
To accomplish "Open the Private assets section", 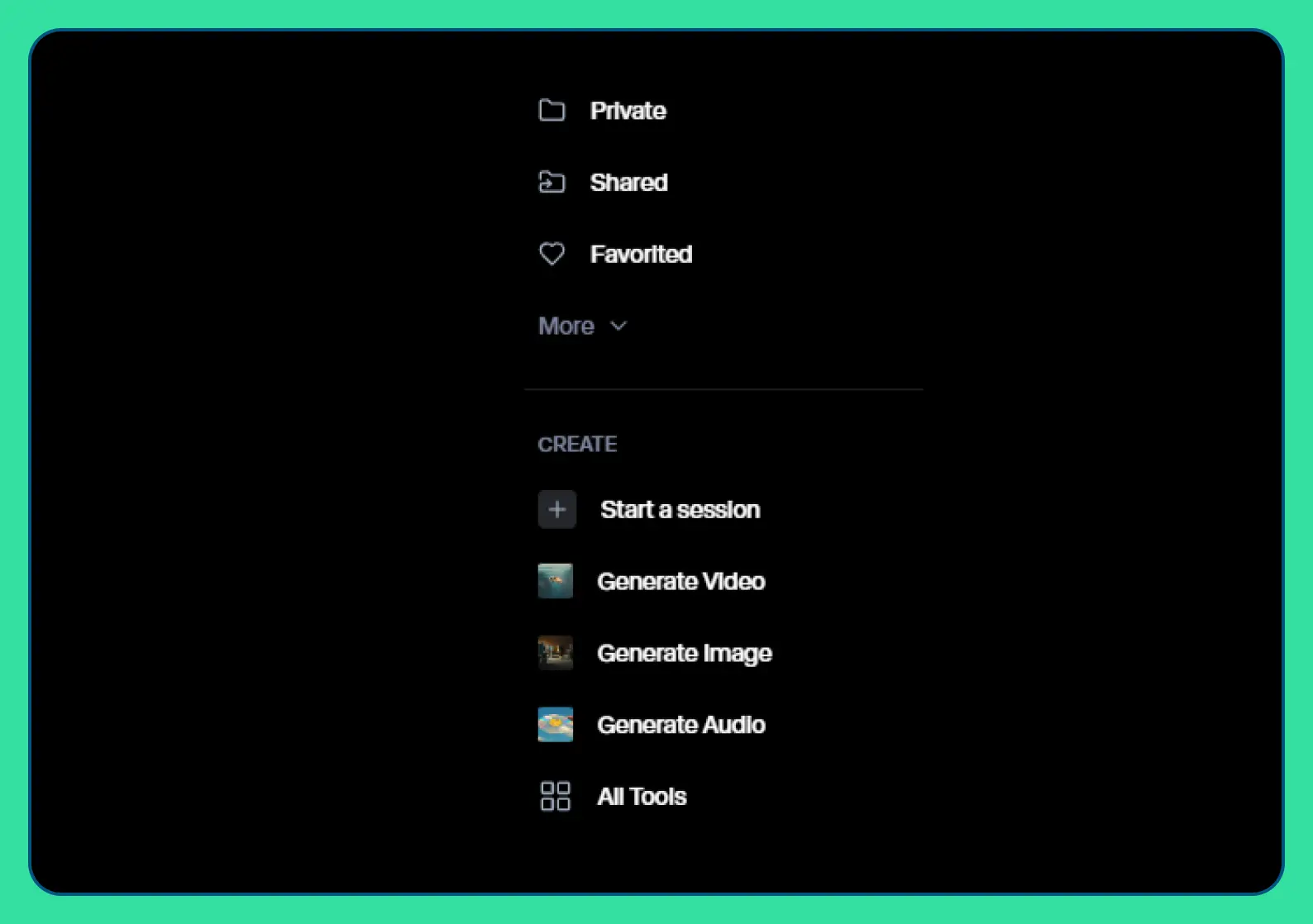I will coord(628,111).
